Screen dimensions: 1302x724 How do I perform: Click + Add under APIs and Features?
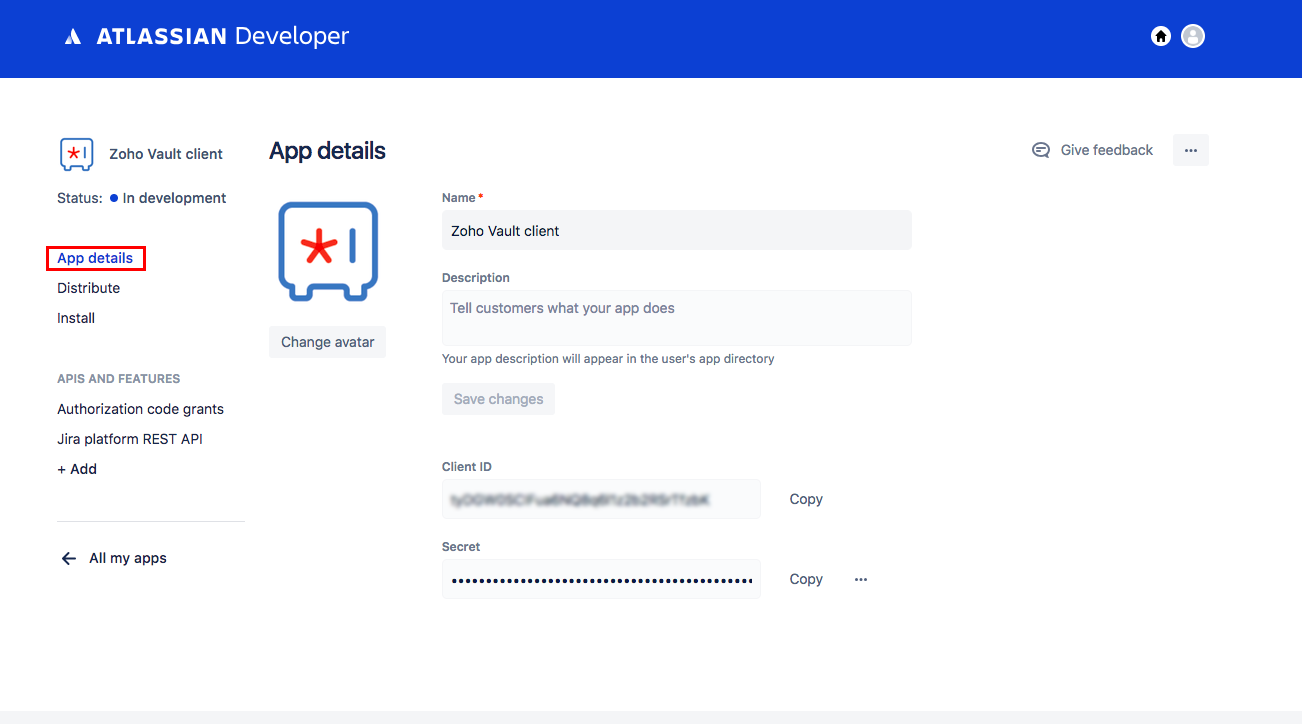pyautogui.click(x=77, y=469)
